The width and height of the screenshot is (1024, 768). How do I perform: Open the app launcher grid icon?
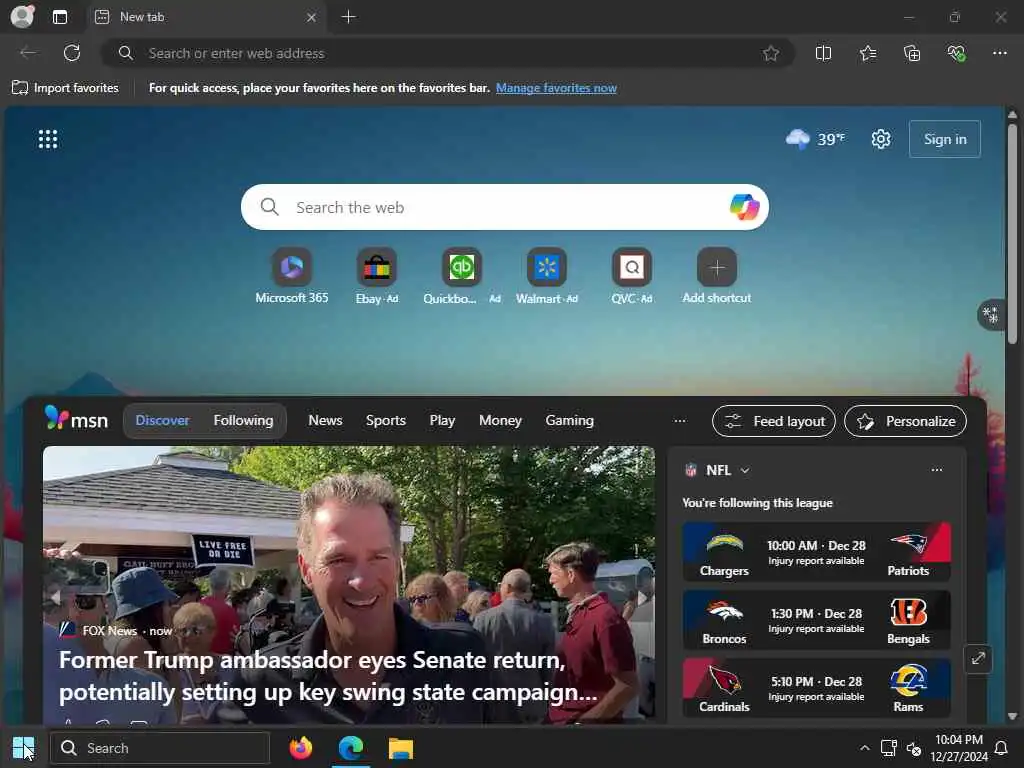pyautogui.click(x=48, y=139)
